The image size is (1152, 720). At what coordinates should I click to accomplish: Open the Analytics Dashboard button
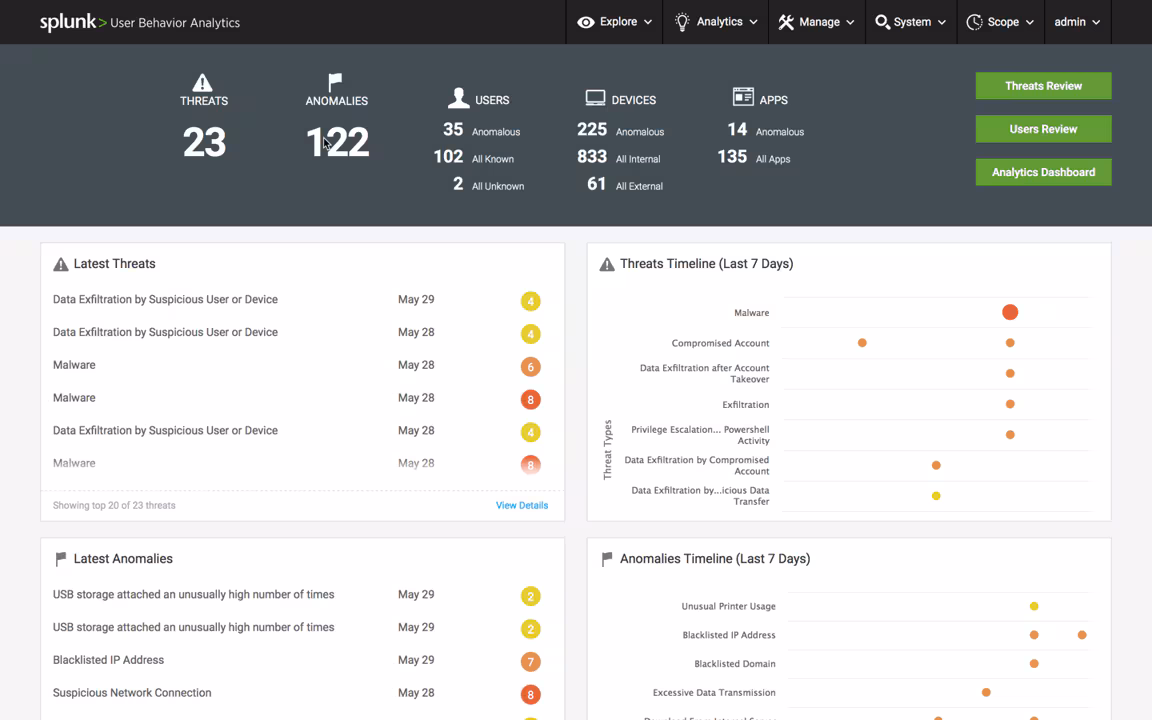point(1043,172)
